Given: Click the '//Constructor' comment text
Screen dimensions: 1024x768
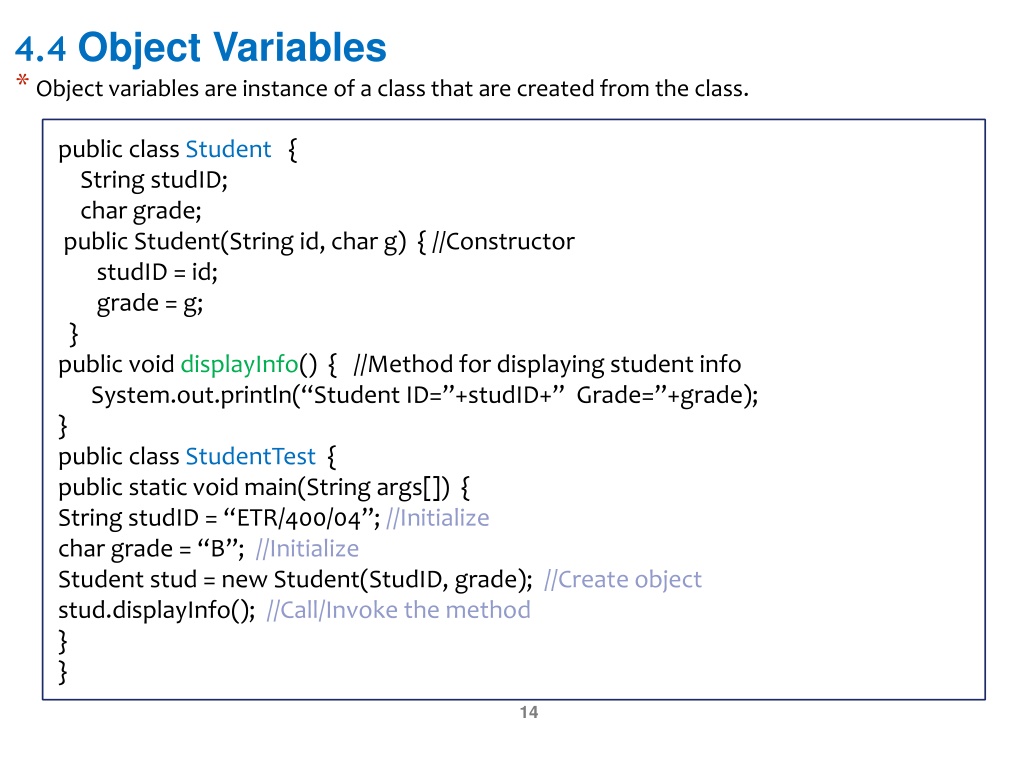Looking at the screenshot, I should click(x=504, y=242).
